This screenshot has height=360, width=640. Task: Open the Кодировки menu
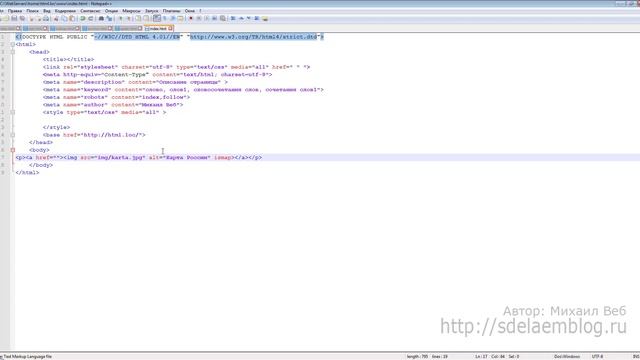[65, 11]
